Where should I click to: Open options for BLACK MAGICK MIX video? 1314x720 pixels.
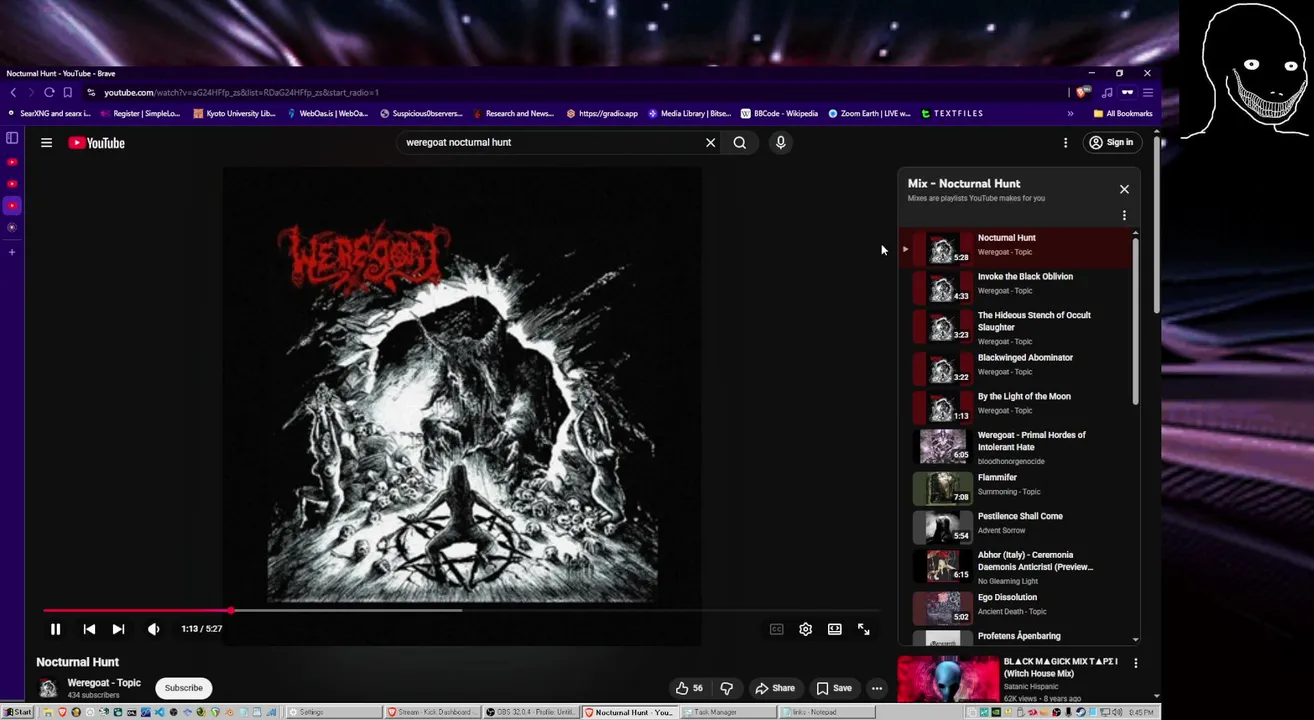coord(1135,663)
